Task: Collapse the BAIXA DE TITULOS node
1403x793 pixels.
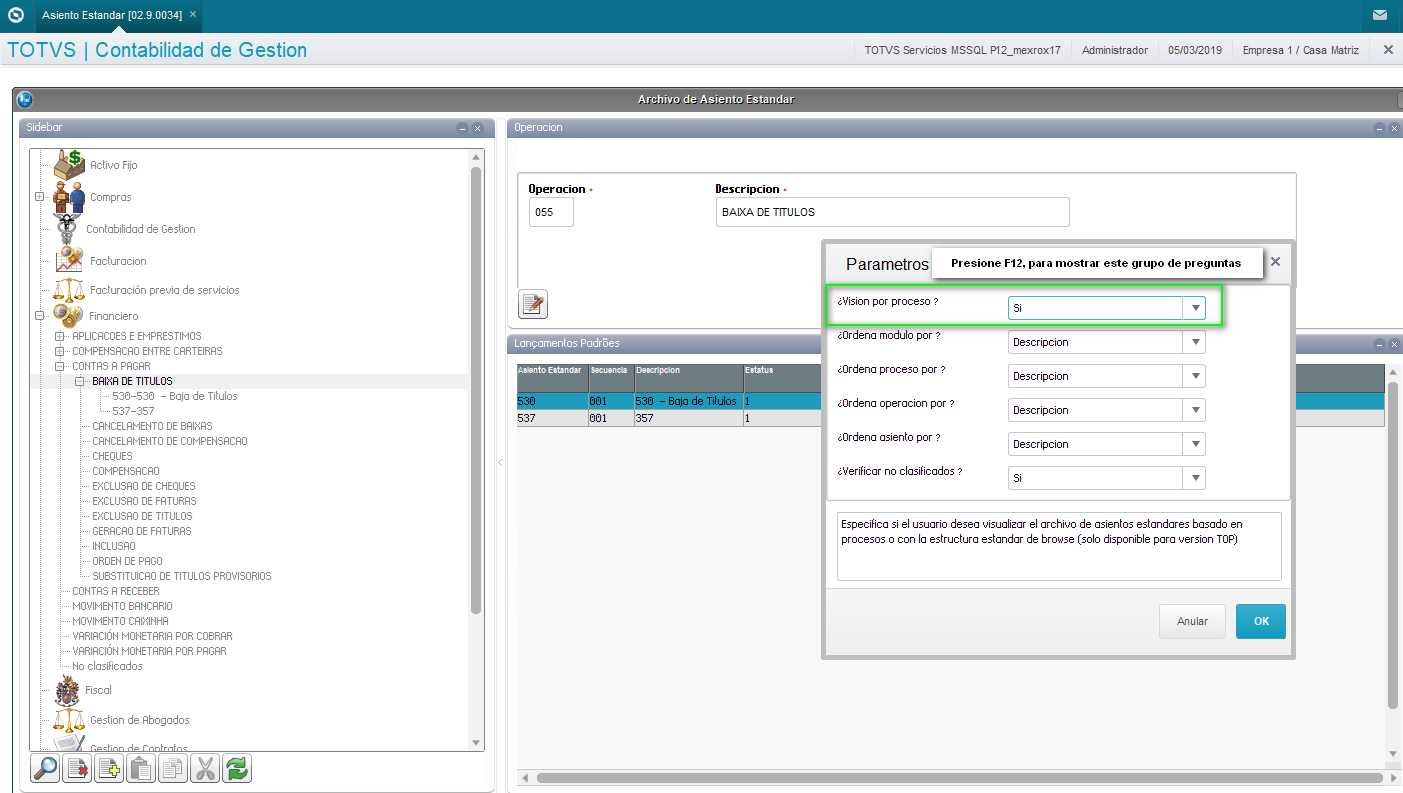Action: 80,381
